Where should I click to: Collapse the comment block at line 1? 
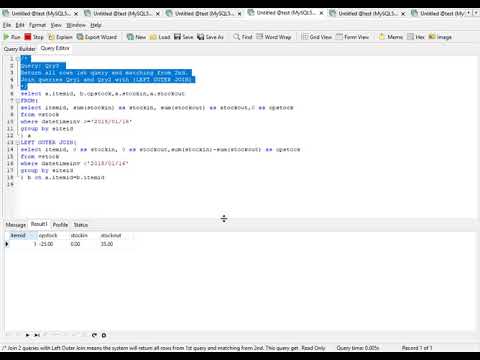17,59
